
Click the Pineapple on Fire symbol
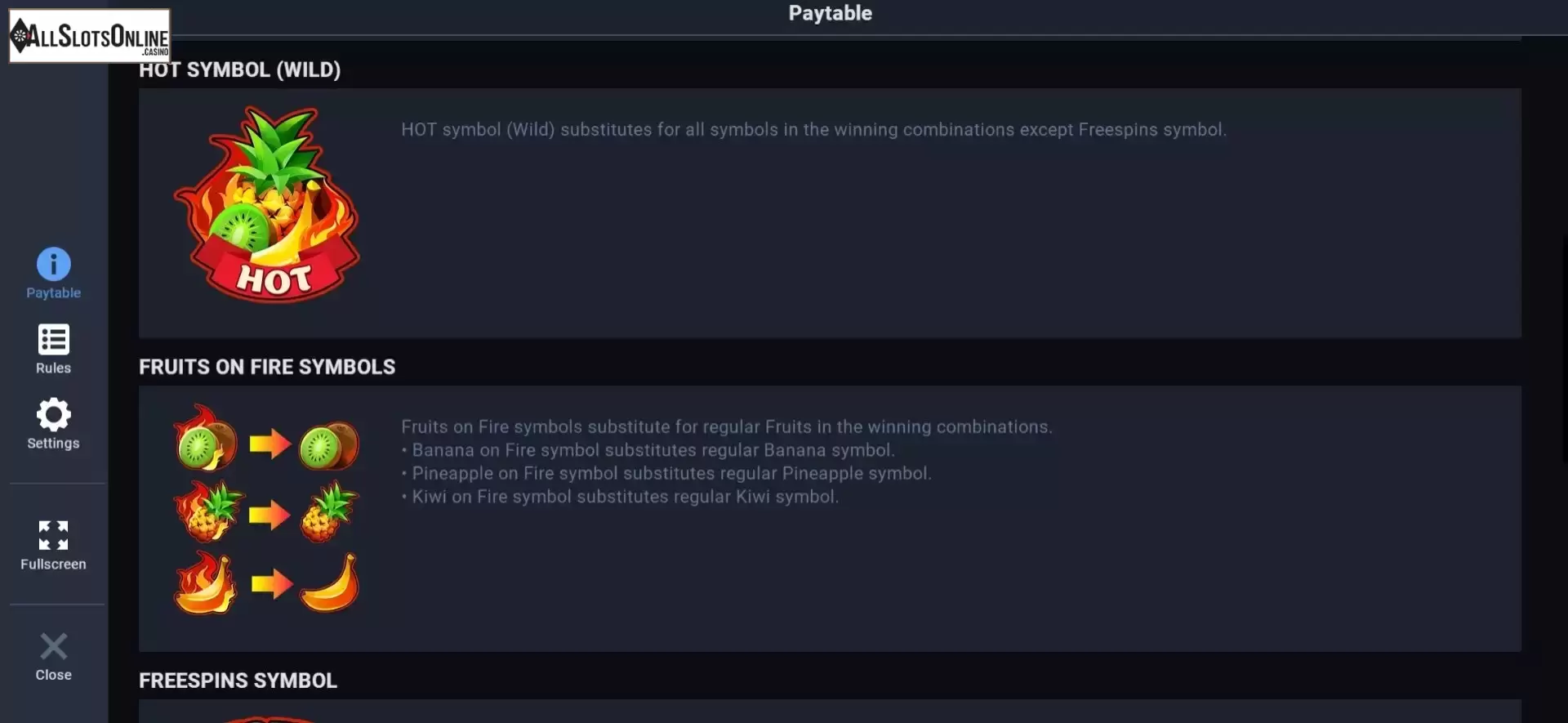209,511
